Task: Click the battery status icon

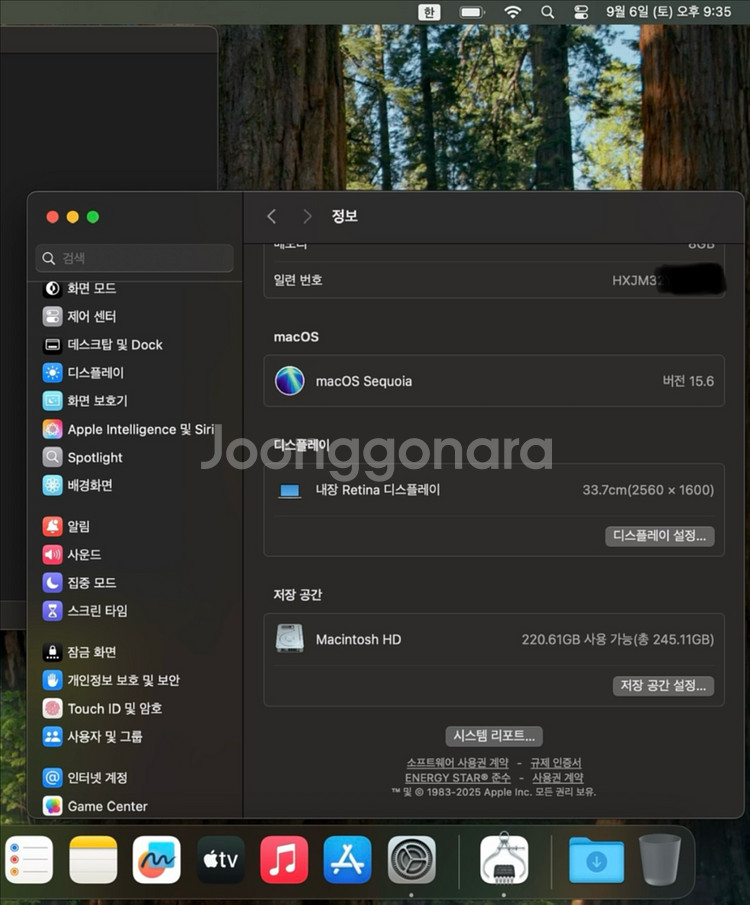Action: coord(472,12)
